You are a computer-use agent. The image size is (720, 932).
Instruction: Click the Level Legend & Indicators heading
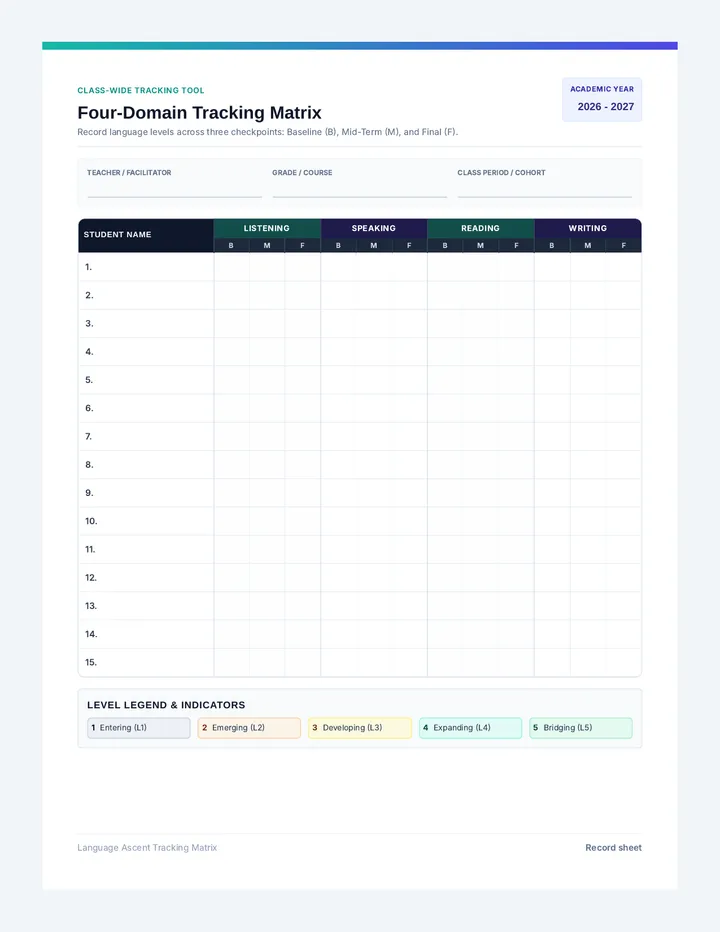(x=166, y=705)
